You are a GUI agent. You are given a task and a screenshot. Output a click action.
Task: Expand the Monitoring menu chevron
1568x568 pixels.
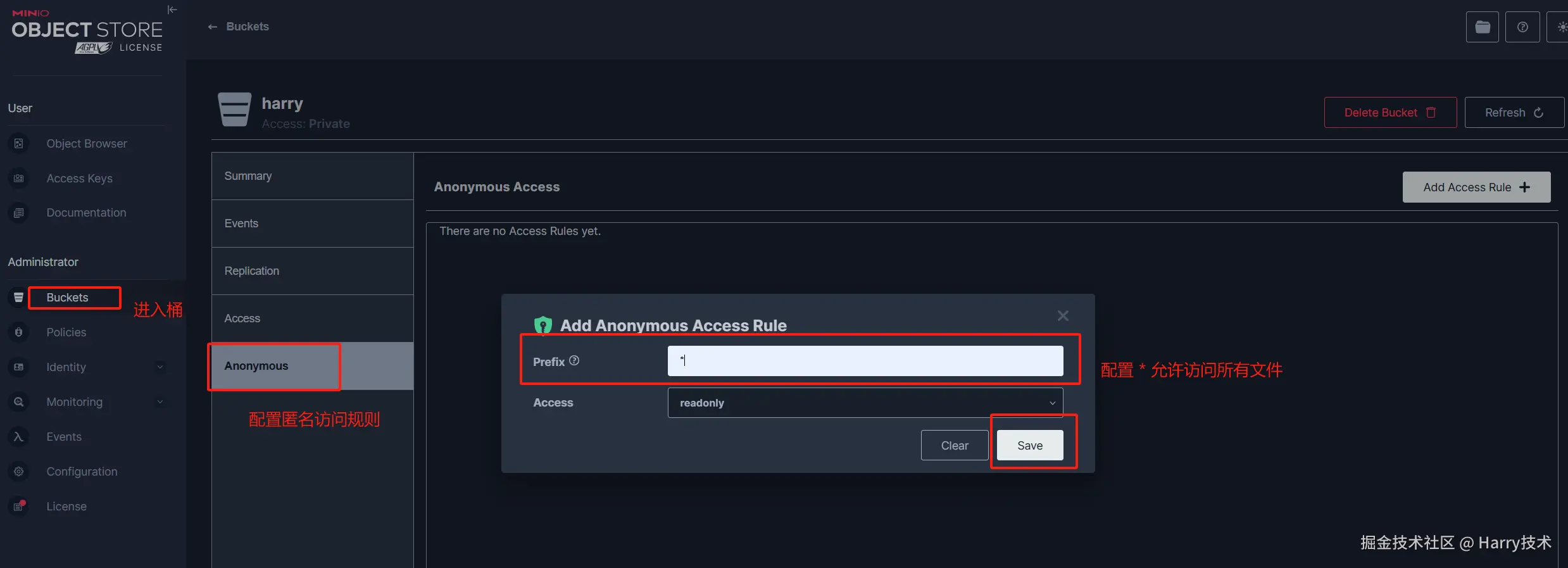coord(160,402)
